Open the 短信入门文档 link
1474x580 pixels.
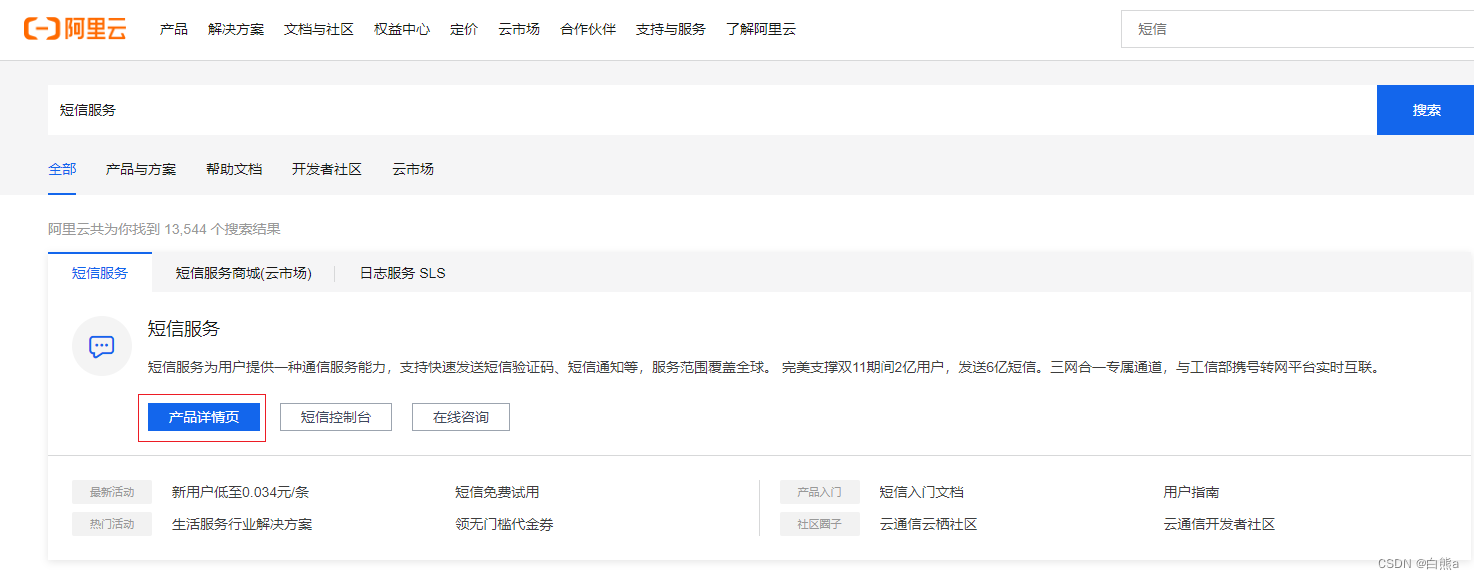pyautogui.click(x=922, y=492)
